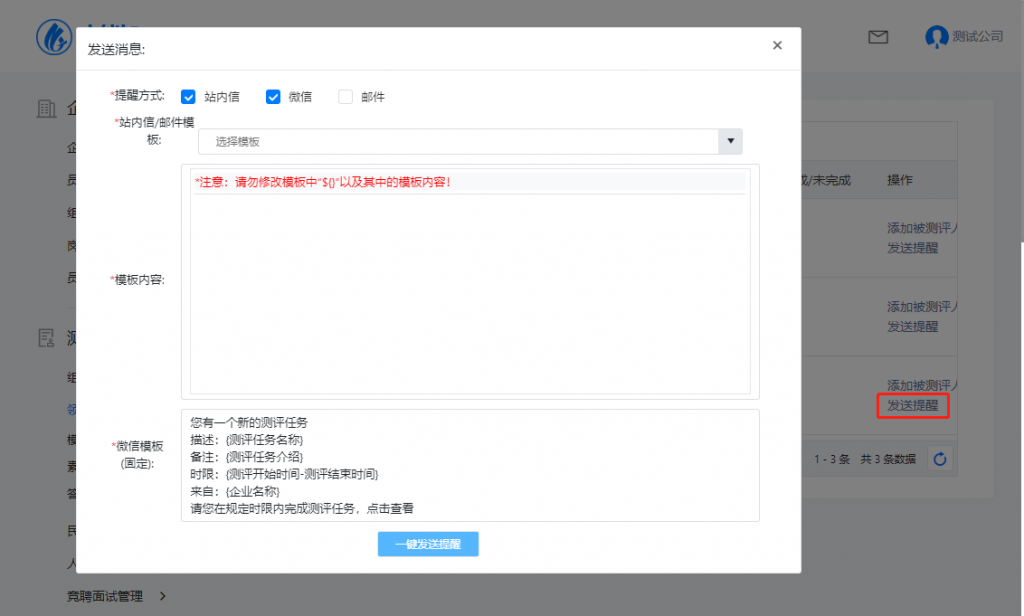Click the 时限 template line in 微信模板
Image resolution: width=1024 pixels, height=616 pixels.
(x=284, y=474)
